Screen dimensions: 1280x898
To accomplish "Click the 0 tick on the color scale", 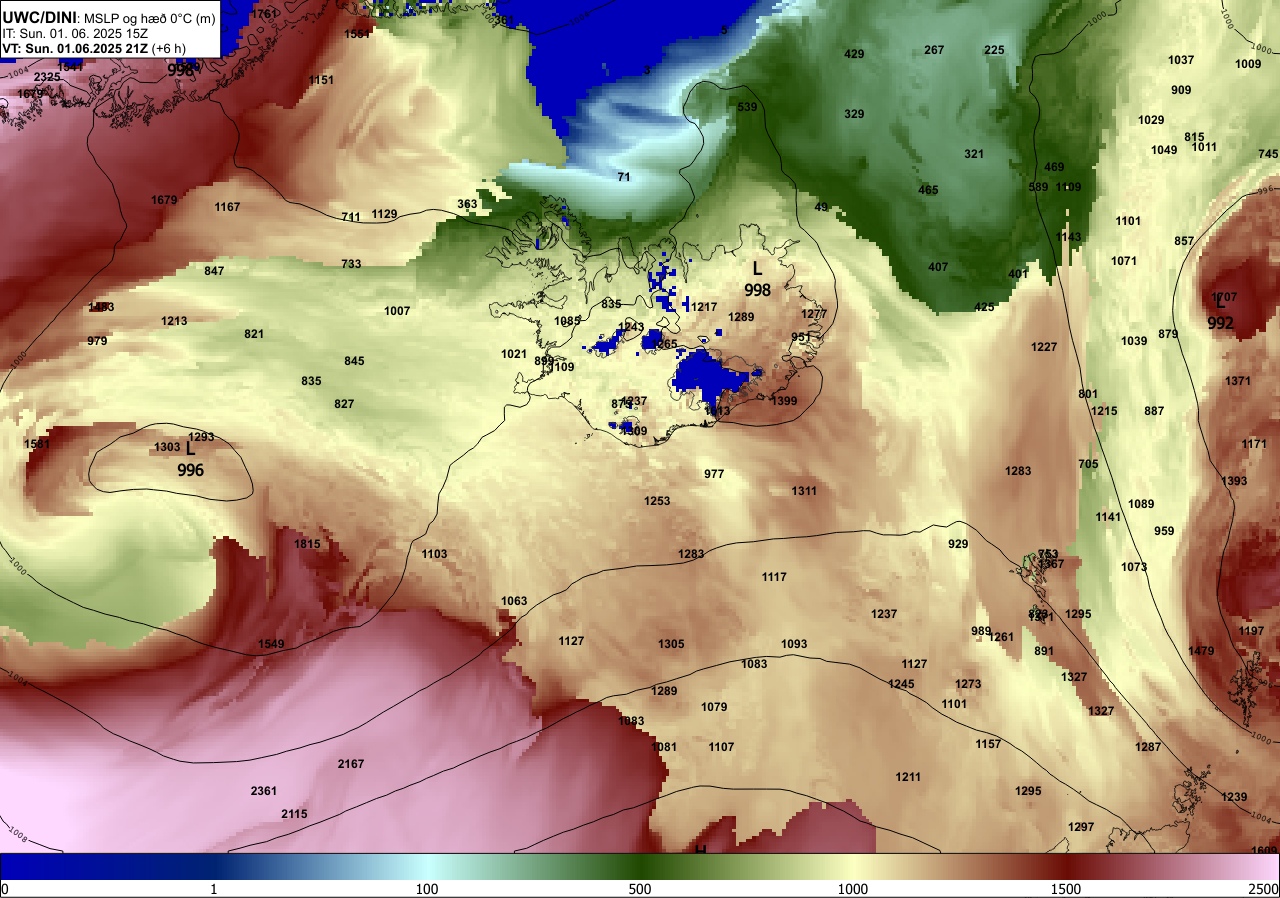I will [x=5, y=890].
